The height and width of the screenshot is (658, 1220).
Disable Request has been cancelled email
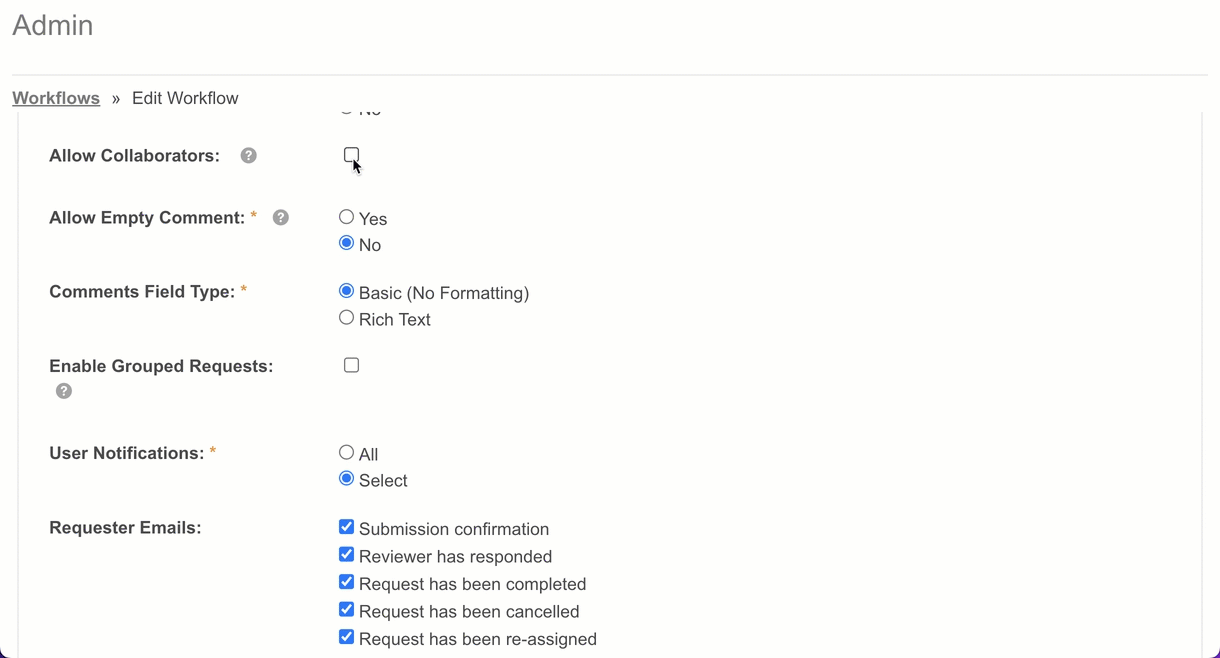[347, 609]
